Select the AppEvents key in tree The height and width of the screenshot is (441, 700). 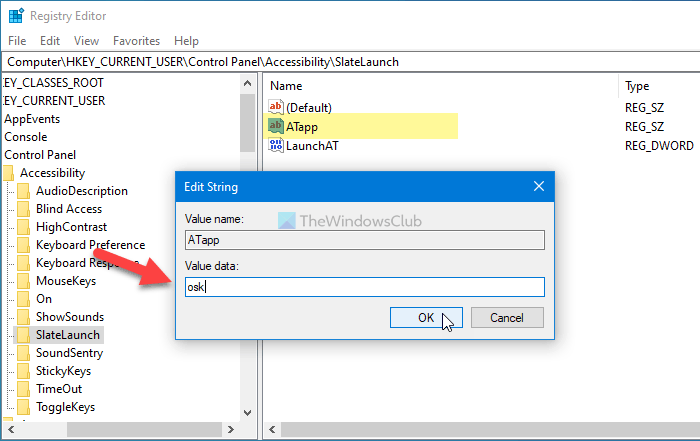pos(32,119)
